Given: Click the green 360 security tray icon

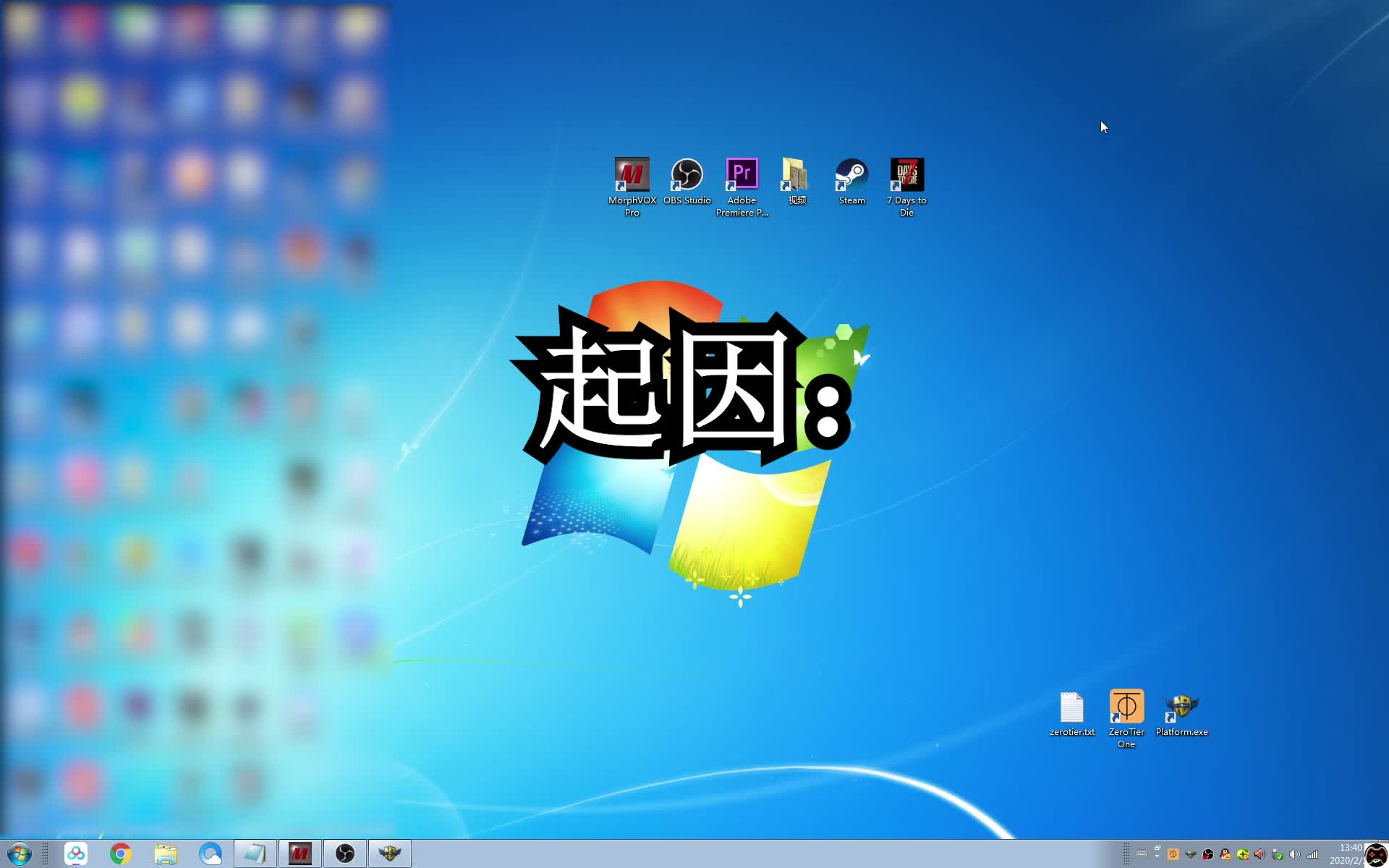Looking at the screenshot, I should tap(1243, 854).
